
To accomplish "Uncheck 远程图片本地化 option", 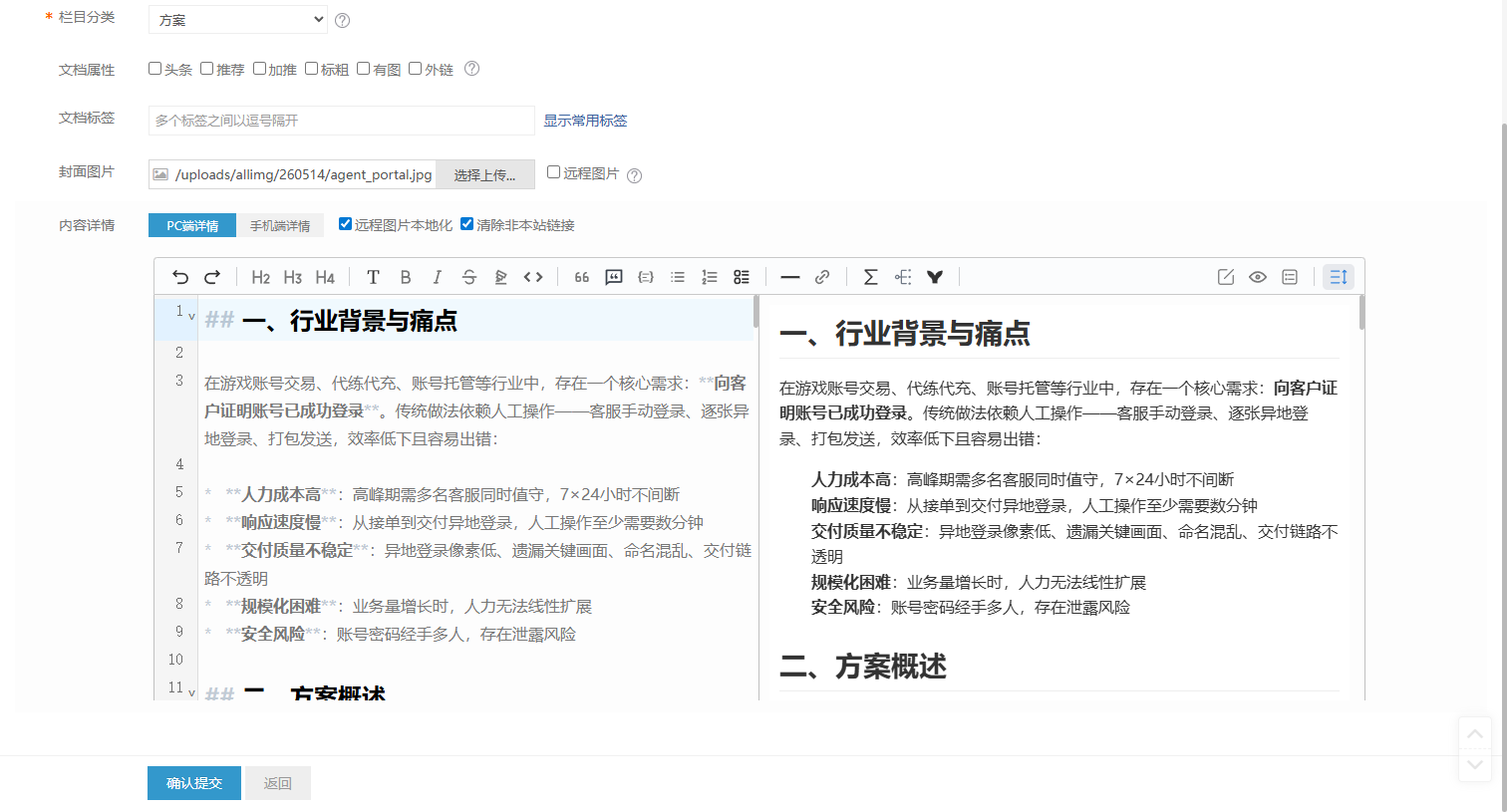I will pyautogui.click(x=345, y=224).
